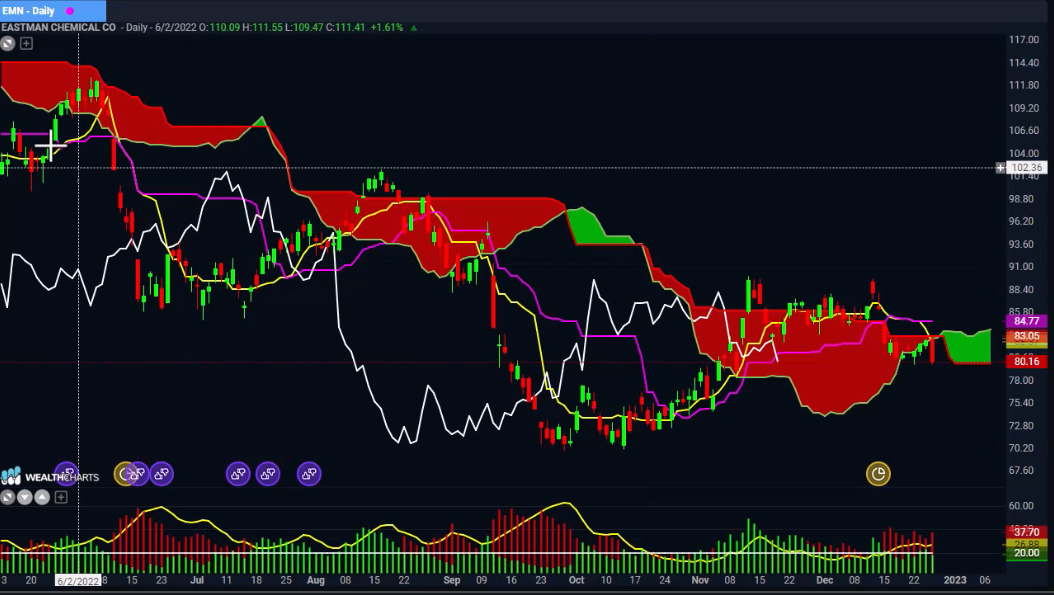The height and width of the screenshot is (595, 1054).
Task: Click the Jul label on time axis
Action: (x=197, y=580)
